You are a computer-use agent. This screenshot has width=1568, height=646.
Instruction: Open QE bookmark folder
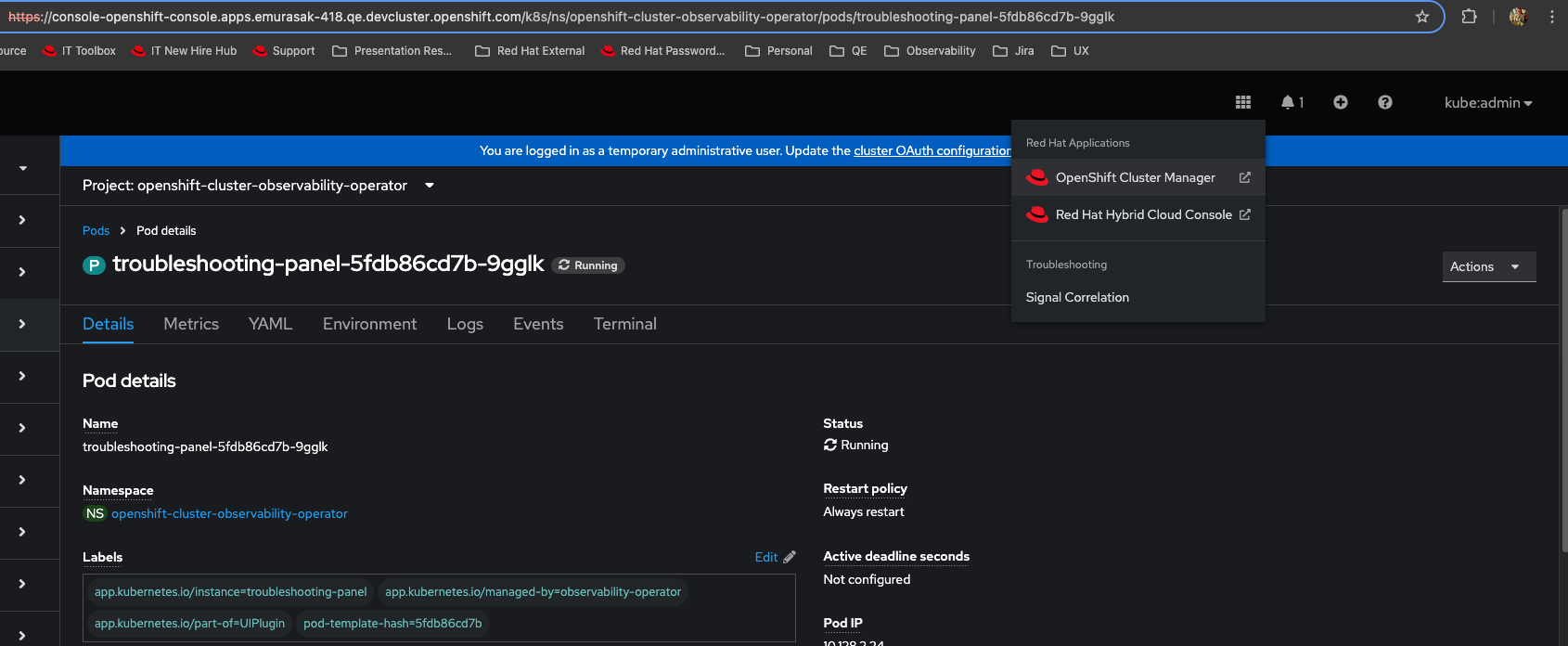tap(848, 51)
